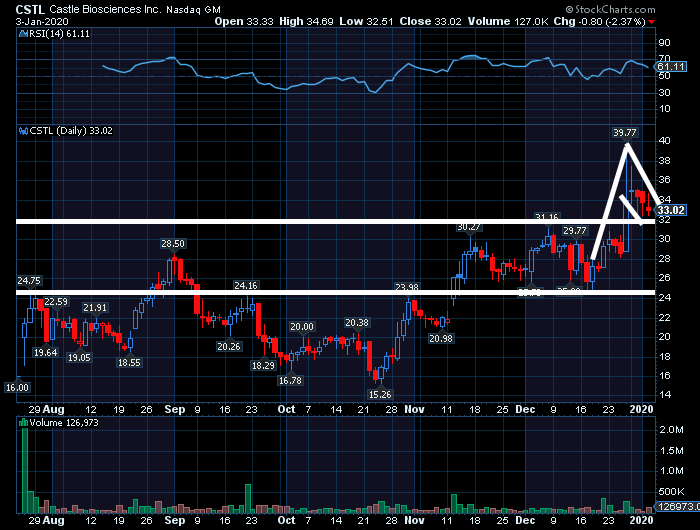Click the Chg -0.80 (-2.37%) value

(x=600, y=21)
